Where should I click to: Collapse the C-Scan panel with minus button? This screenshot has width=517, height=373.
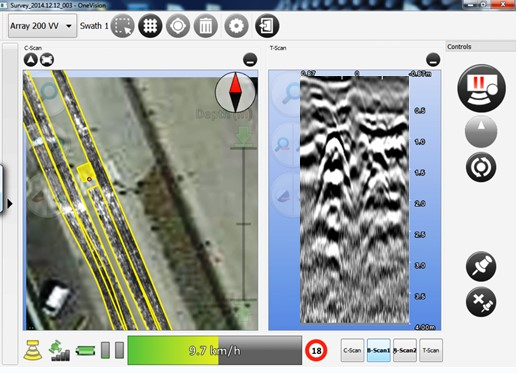[x=250, y=60]
